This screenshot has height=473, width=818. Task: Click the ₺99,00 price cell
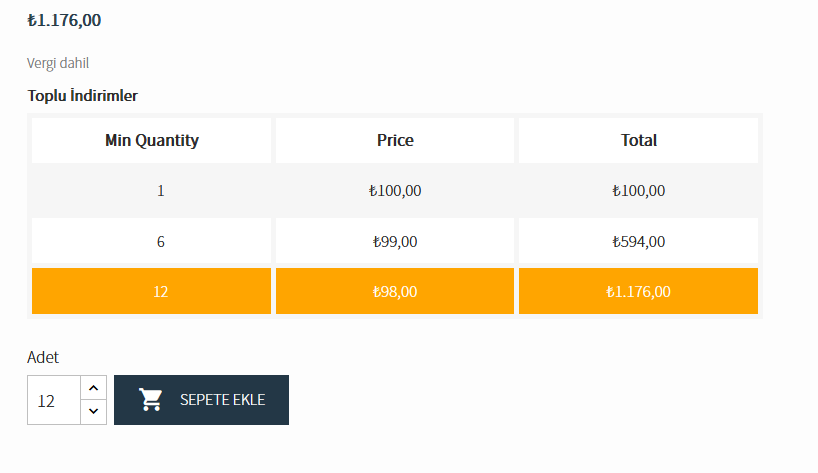[395, 241]
